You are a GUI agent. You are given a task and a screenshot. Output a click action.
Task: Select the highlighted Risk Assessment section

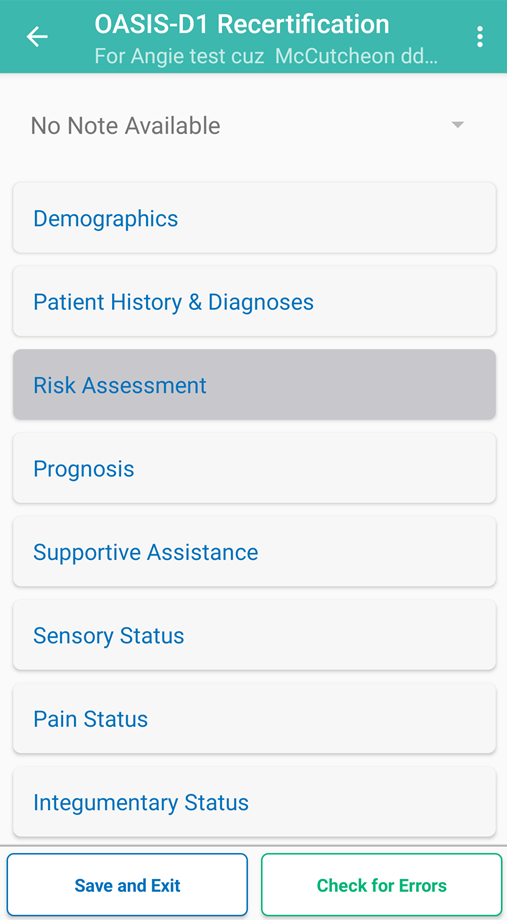254,384
